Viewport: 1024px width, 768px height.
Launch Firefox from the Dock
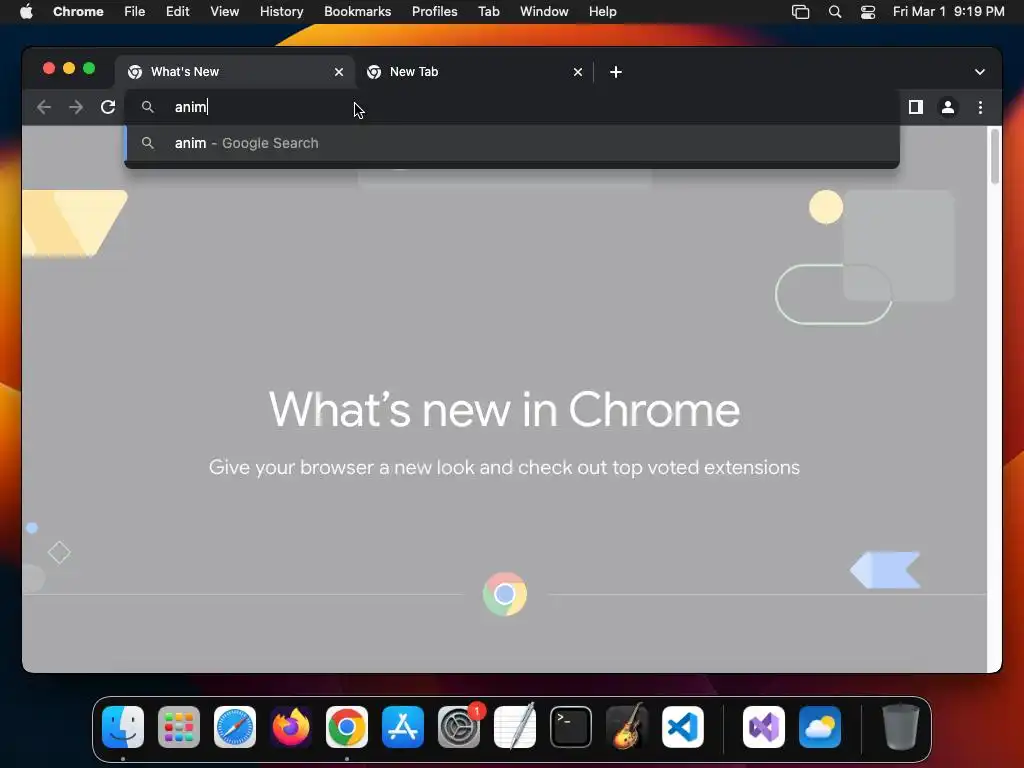pos(291,727)
